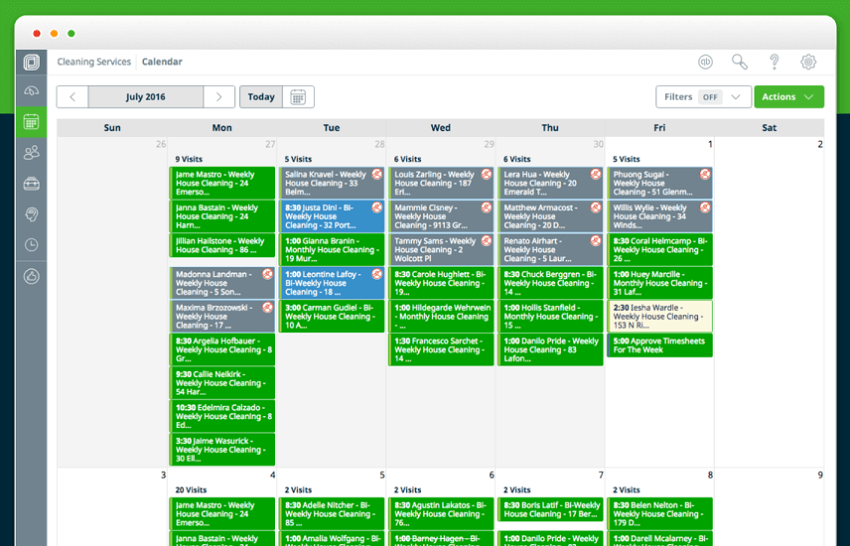
Task: Open 8:30 Chuck Berggren visit
Action: [x=551, y=283]
